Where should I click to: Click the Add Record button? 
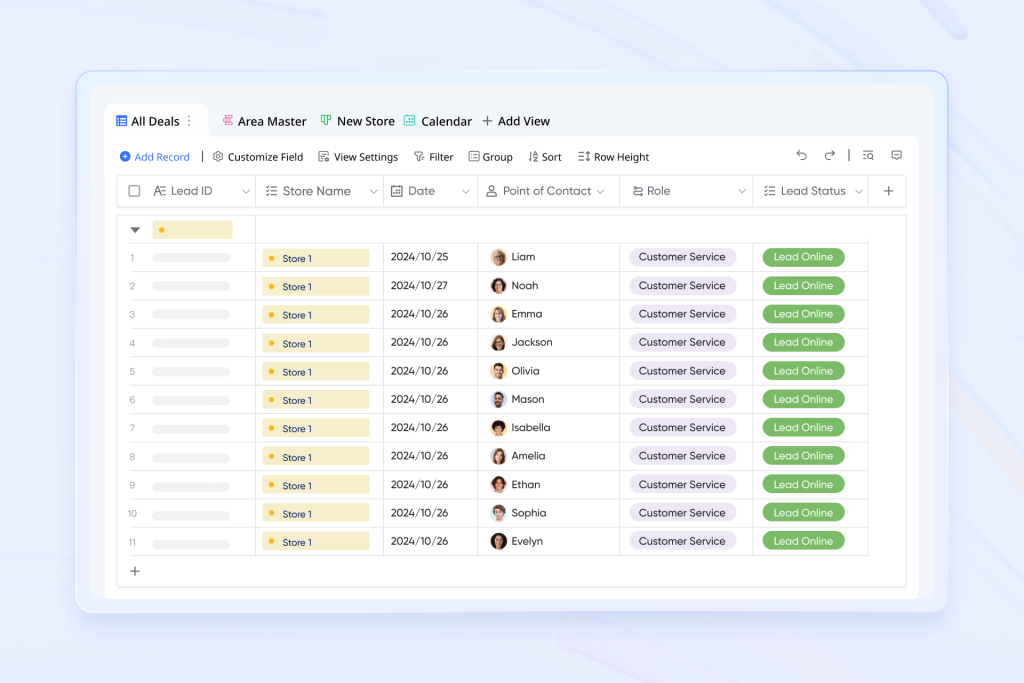point(155,157)
